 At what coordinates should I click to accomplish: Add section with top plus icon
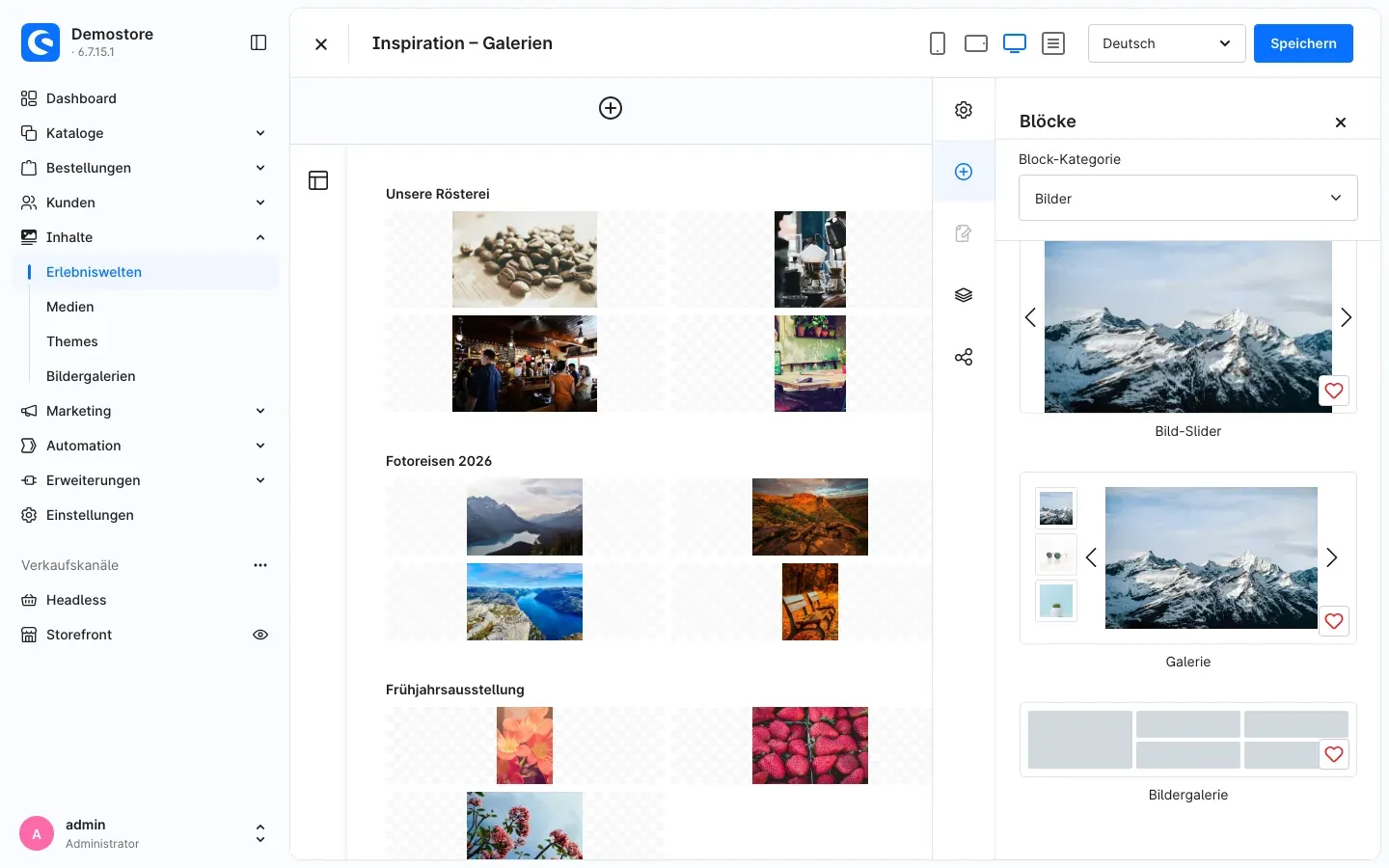pyautogui.click(x=611, y=108)
